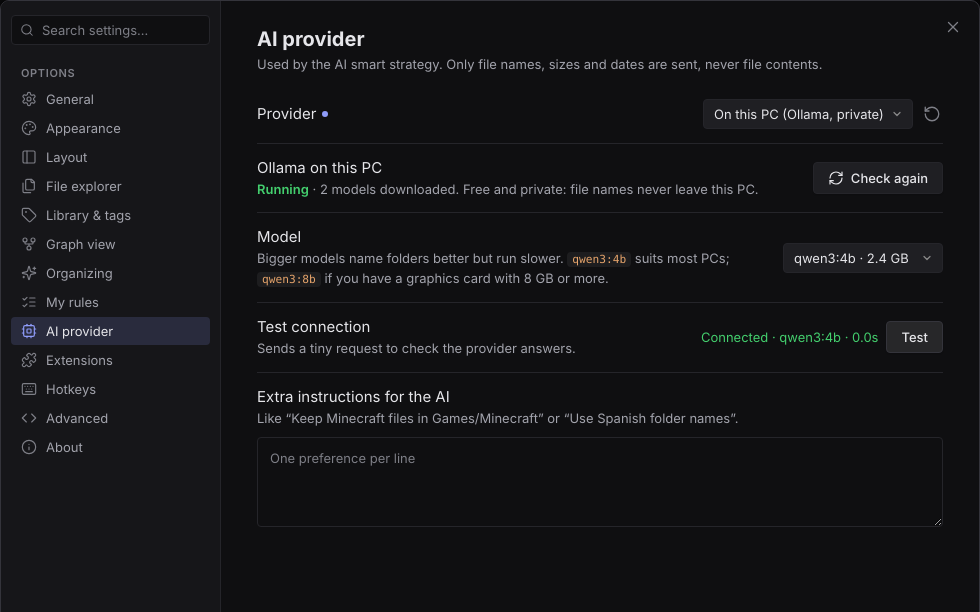This screenshot has width=980, height=612.
Task: Focus the Search settings field
Action: click(111, 30)
